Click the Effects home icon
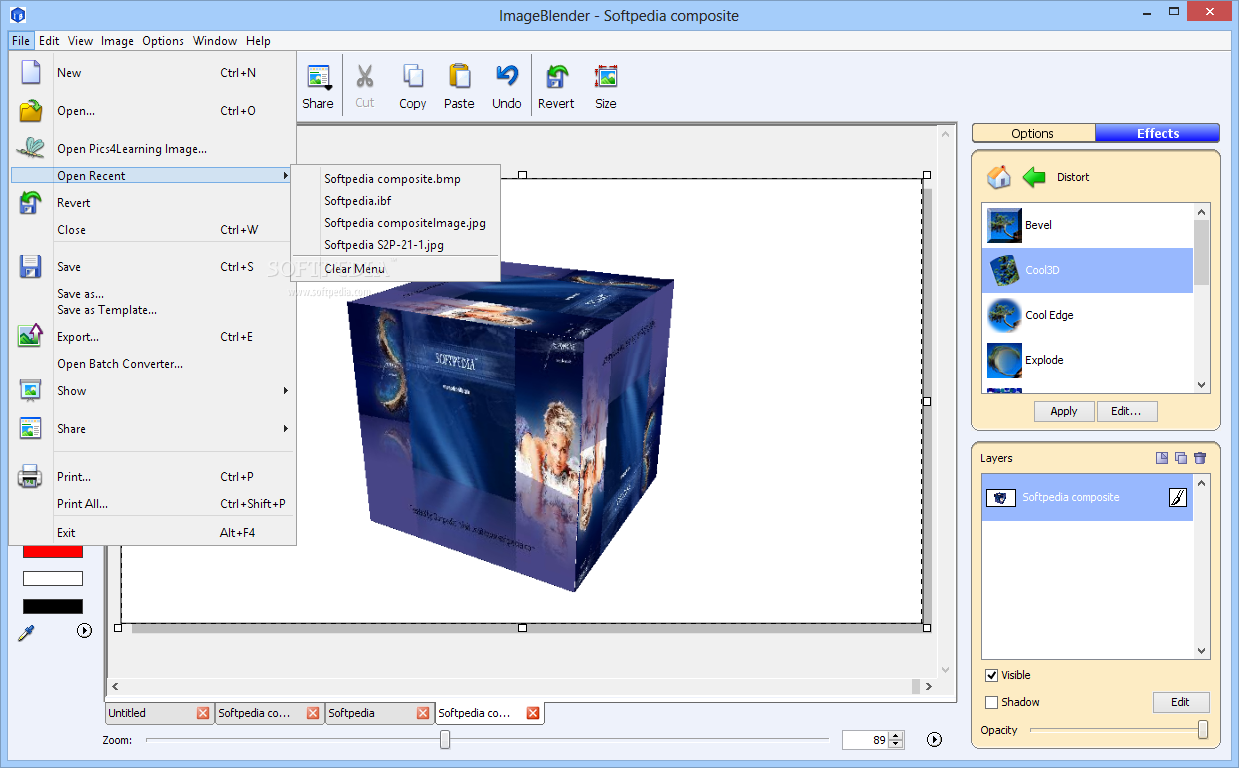Viewport: 1239px width, 768px height. click(998, 177)
